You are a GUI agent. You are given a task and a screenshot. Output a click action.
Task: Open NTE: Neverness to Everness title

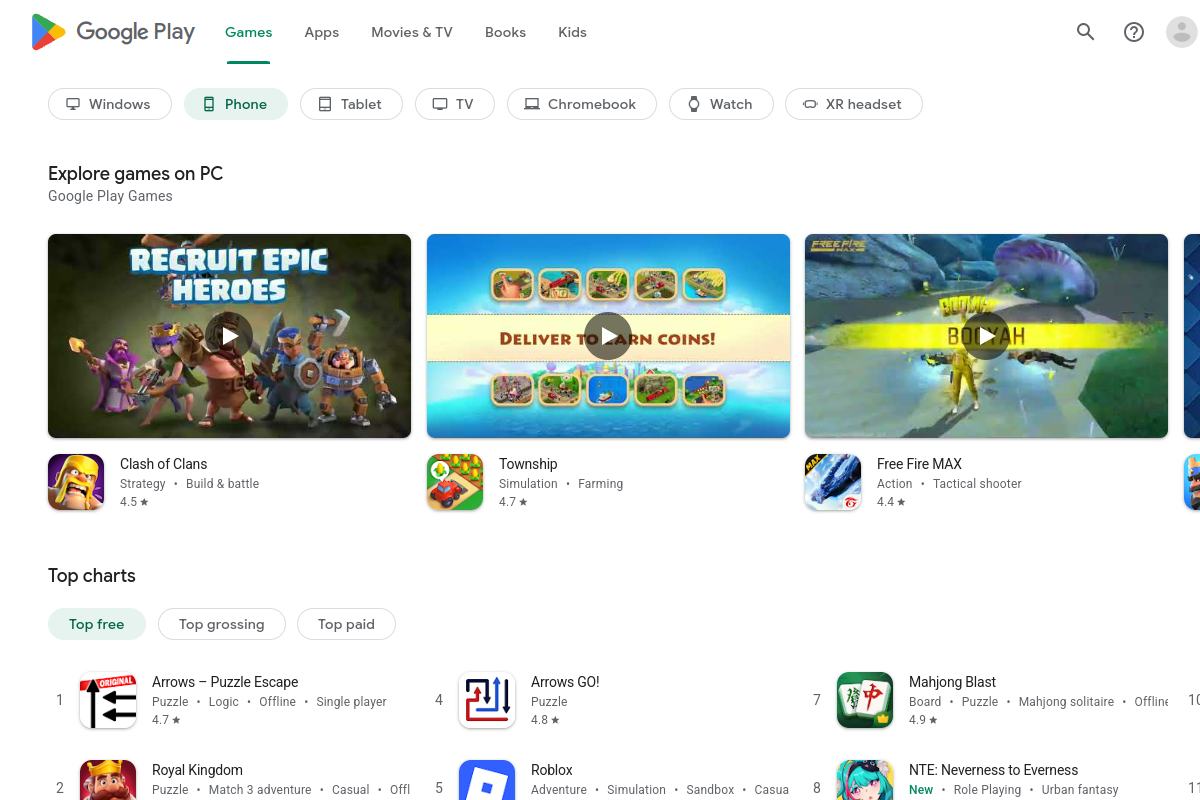click(x=993, y=770)
